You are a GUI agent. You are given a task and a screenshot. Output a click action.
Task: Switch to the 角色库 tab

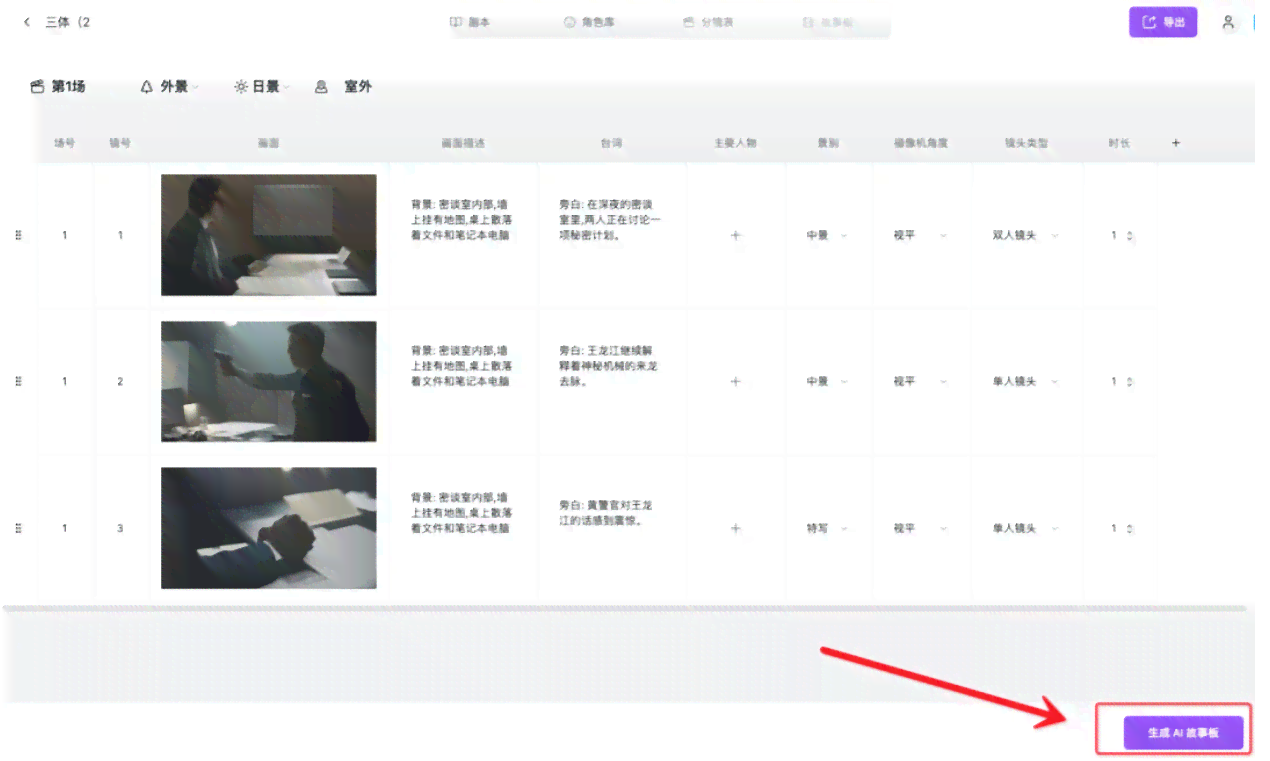pyautogui.click(x=588, y=22)
